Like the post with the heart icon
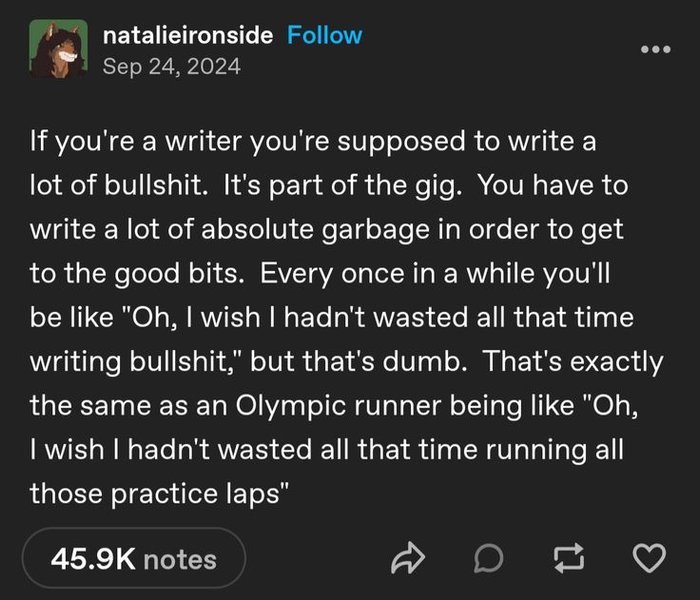 pos(650,557)
